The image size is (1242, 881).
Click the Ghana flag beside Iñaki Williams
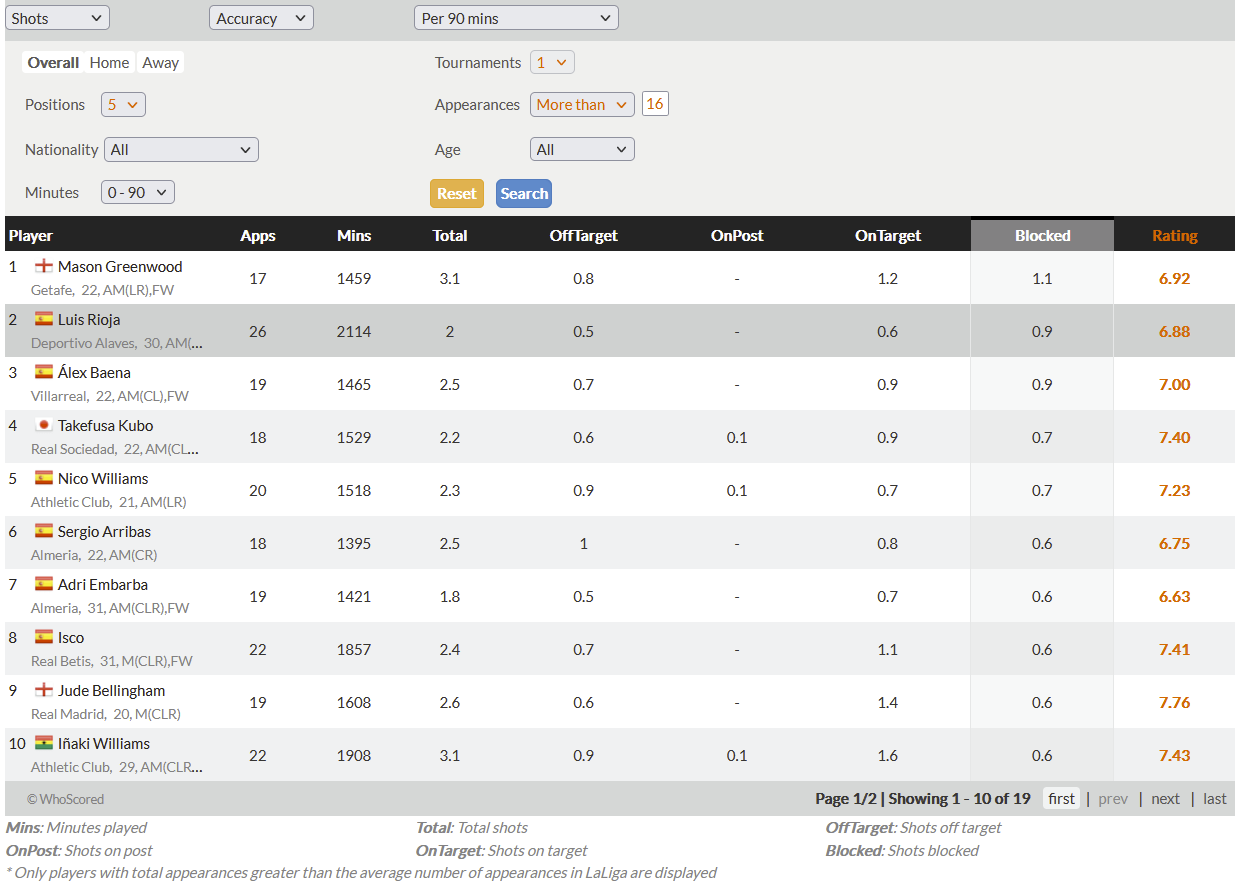coord(44,743)
